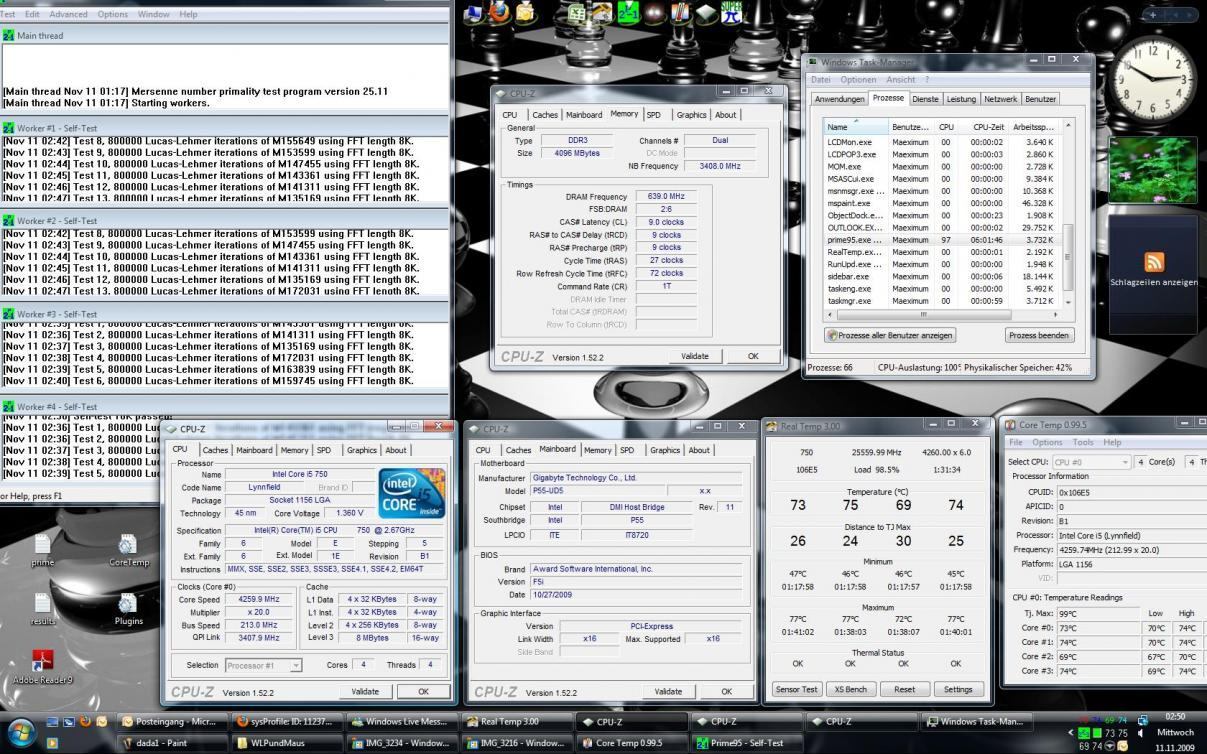Open the green Prime95 dock icon

click(629, 12)
